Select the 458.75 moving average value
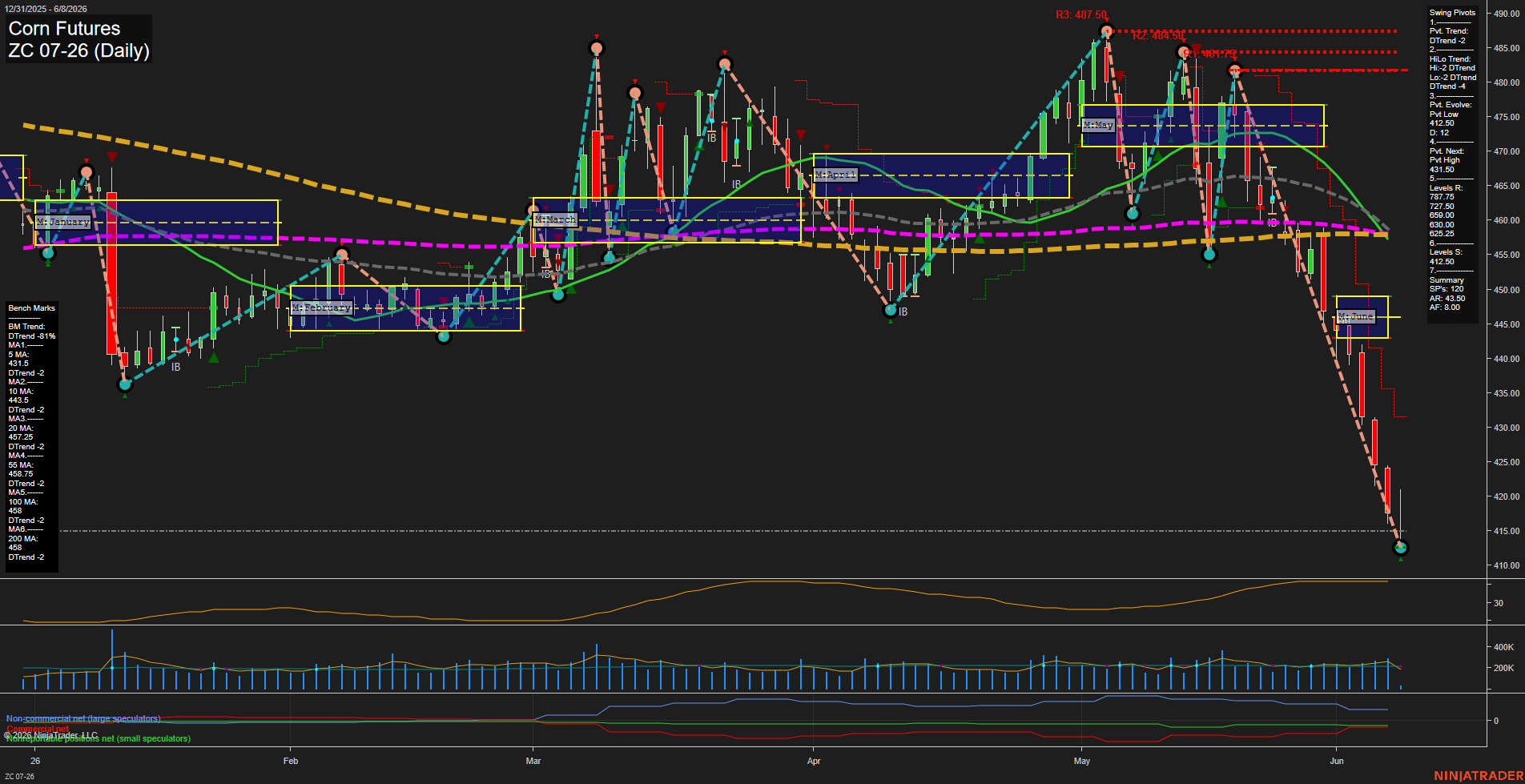1525x784 pixels. pos(21,474)
